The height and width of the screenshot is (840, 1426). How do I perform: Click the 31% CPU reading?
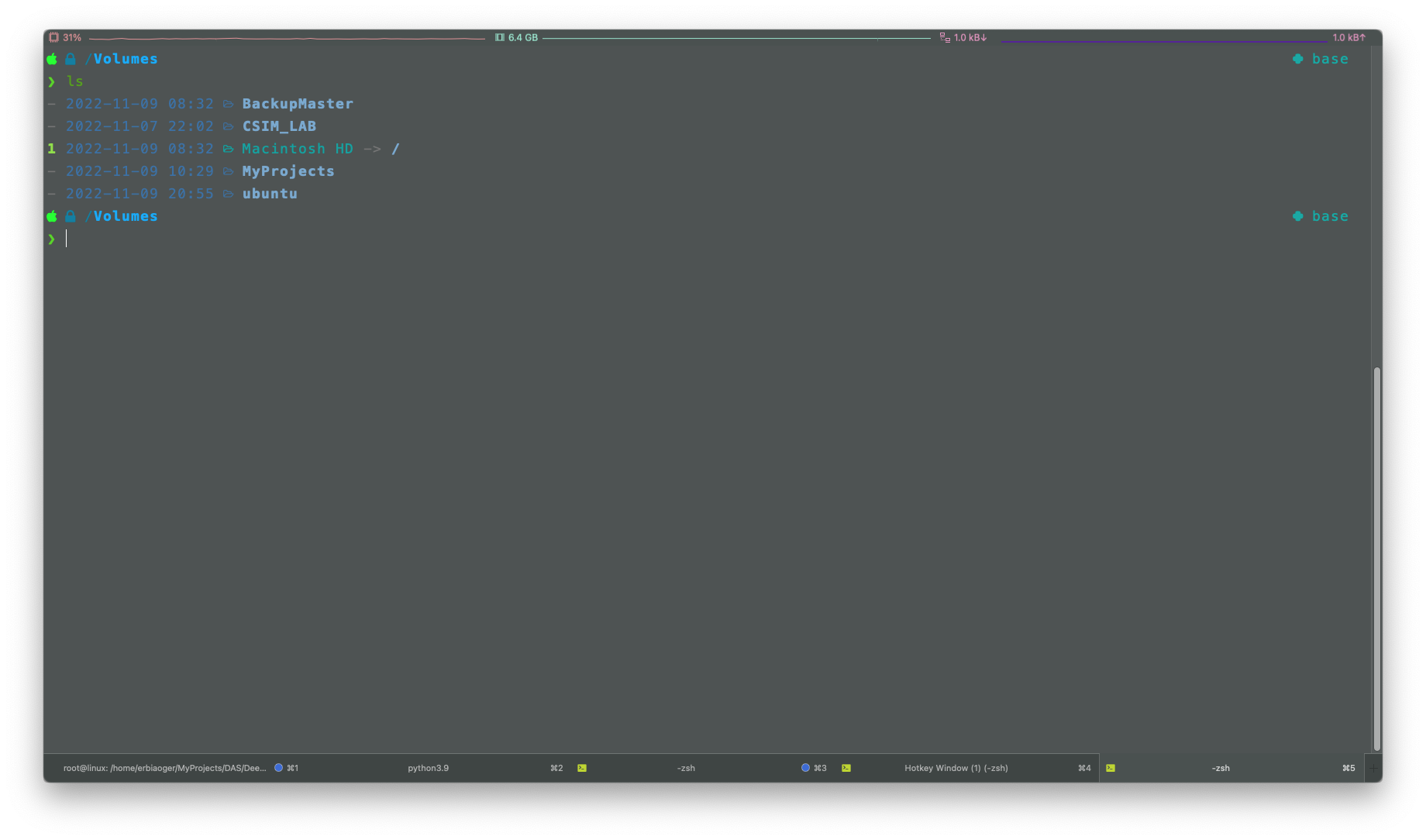[72, 37]
